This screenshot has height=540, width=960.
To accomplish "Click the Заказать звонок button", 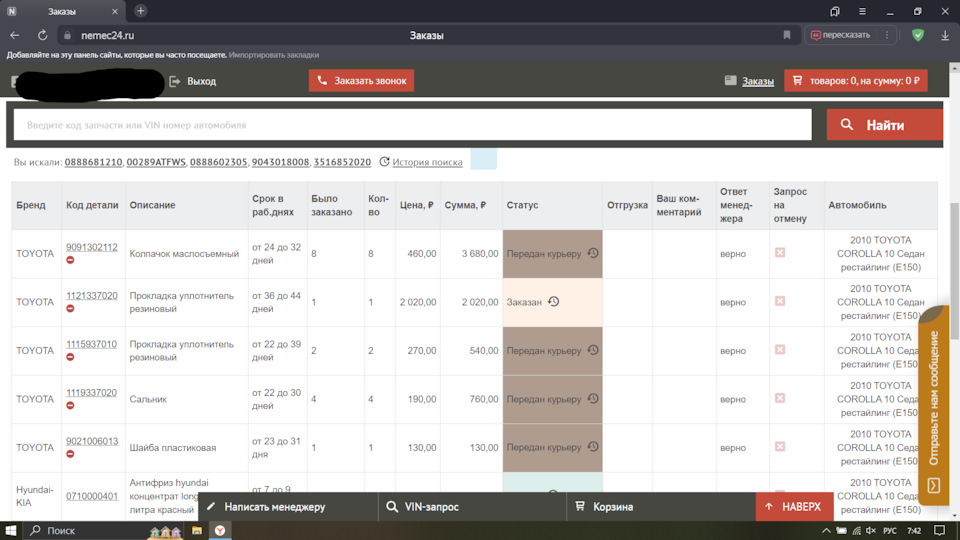I will (361, 80).
